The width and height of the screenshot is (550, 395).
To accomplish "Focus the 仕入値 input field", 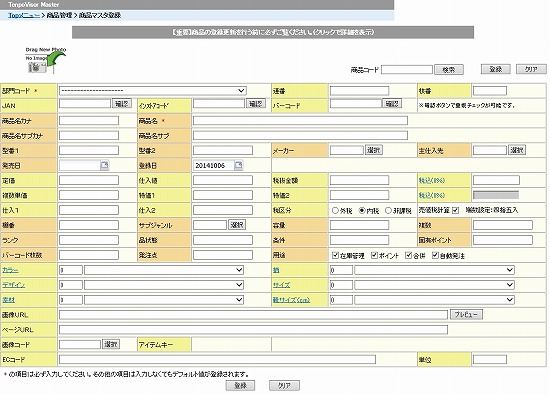I will coord(223,180).
